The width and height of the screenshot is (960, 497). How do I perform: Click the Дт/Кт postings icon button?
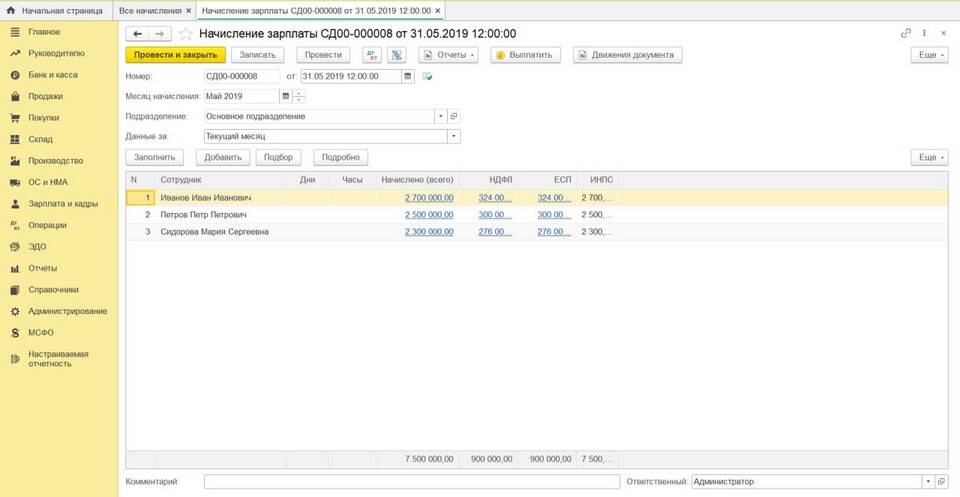[372, 55]
